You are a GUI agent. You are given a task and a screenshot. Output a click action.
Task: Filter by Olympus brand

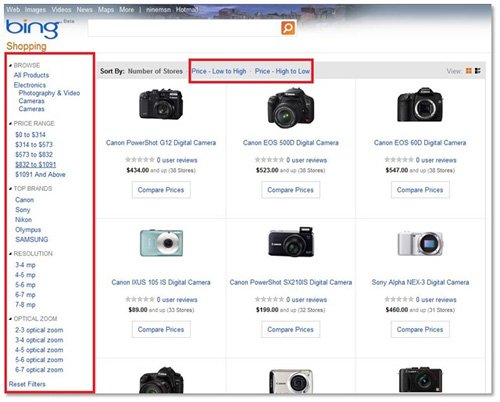point(28,230)
